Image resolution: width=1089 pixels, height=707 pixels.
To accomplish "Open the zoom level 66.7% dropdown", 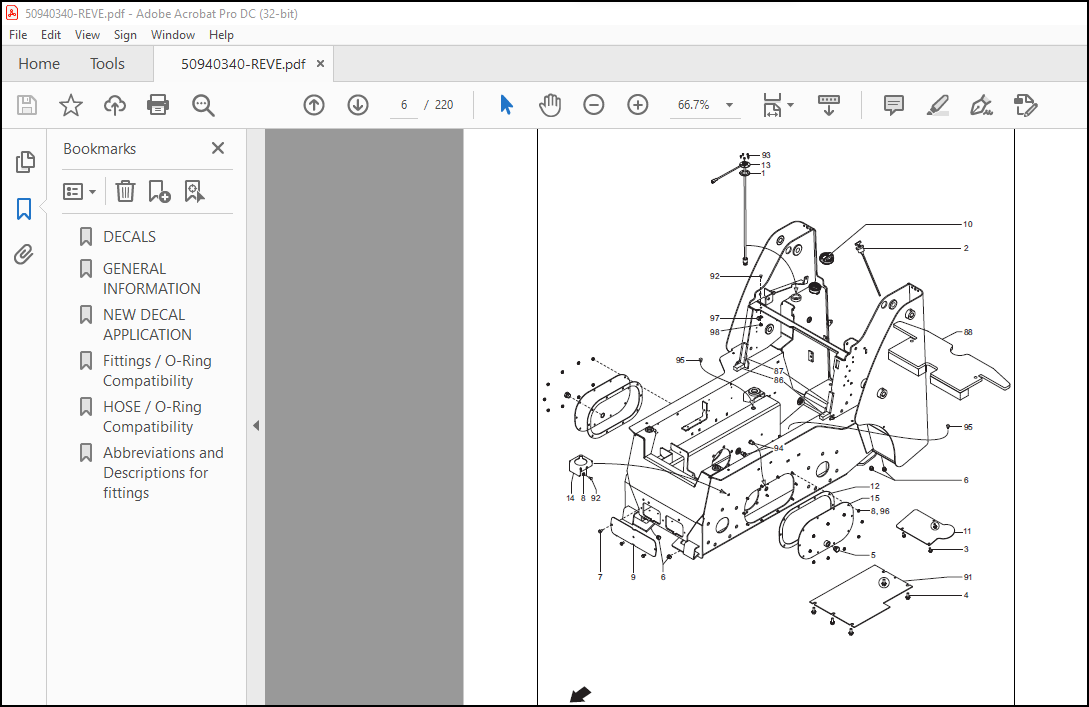I will point(729,105).
